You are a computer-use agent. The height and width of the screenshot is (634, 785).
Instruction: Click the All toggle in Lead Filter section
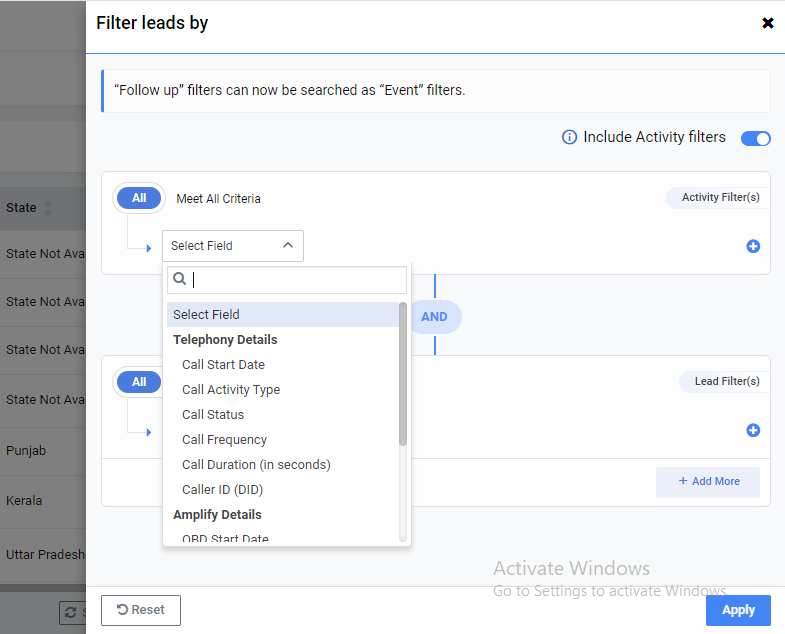[139, 382]
